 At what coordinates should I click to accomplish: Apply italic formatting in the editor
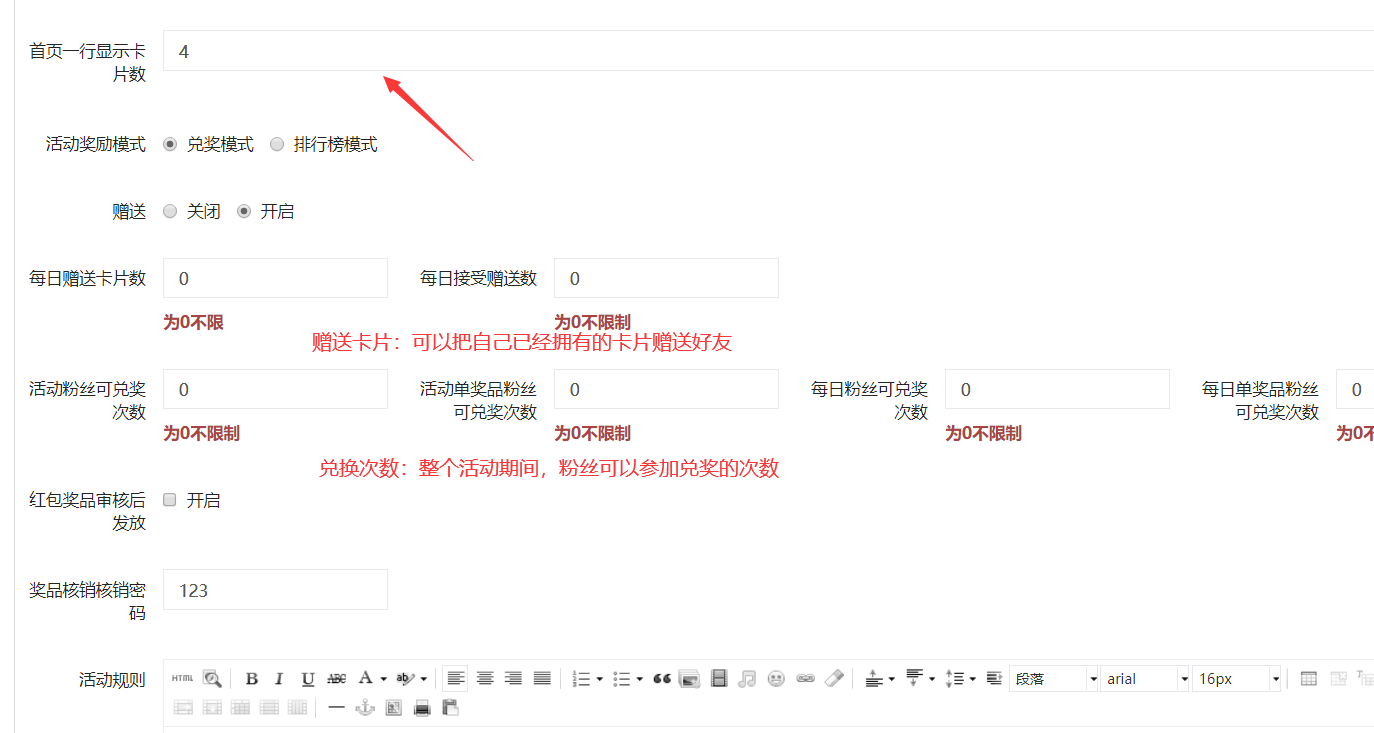point(280,679)
